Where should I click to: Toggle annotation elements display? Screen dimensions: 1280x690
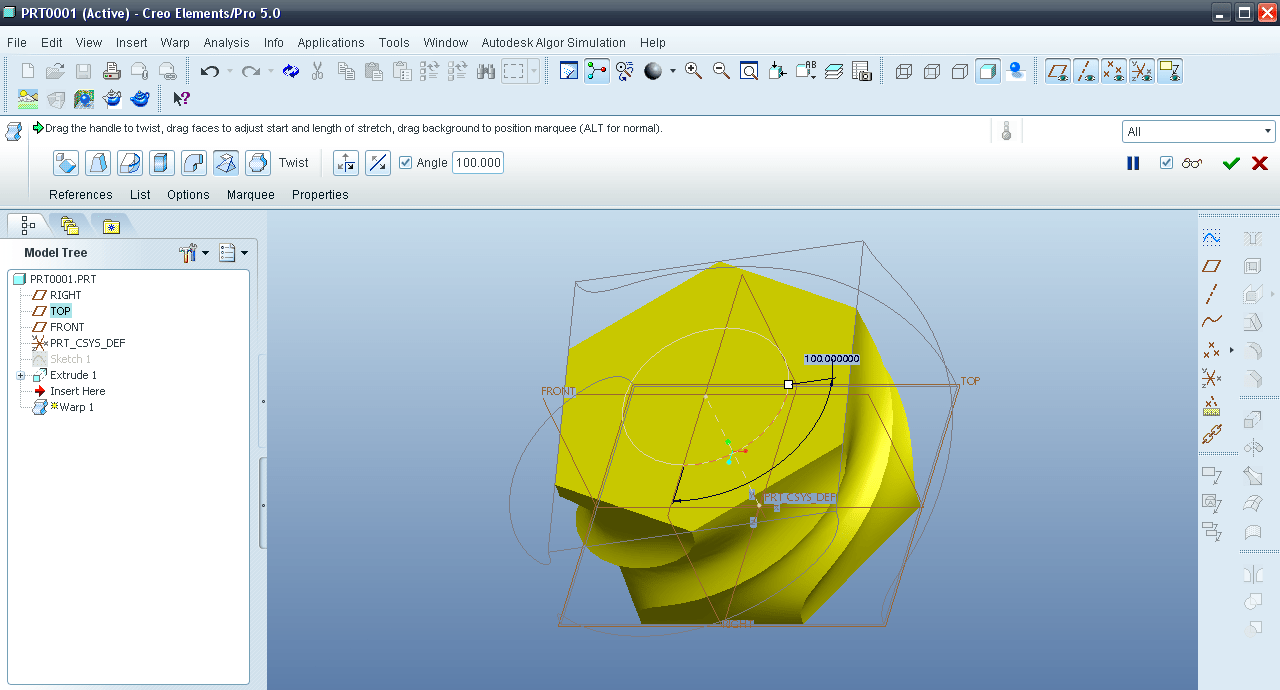coord(1170,71)
